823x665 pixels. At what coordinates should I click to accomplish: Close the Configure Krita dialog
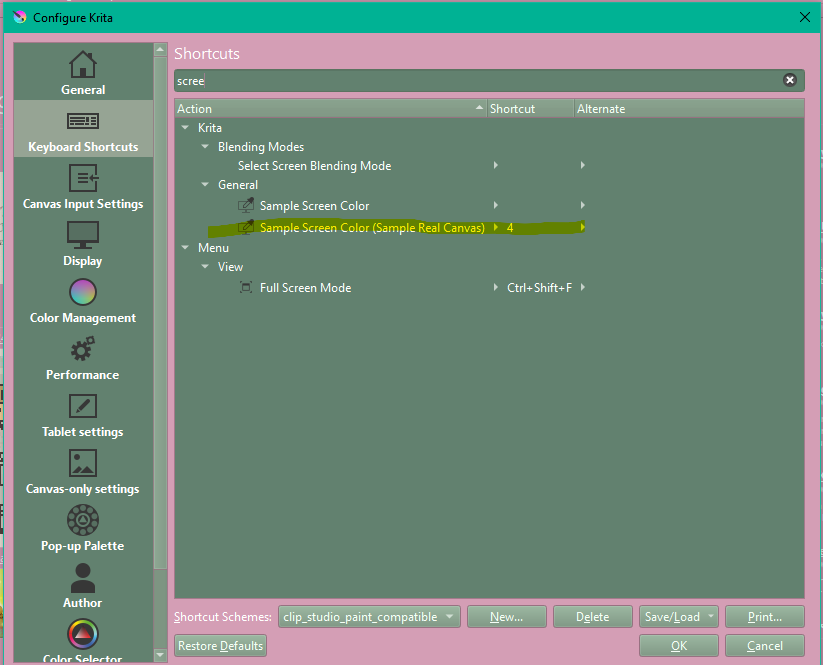click(x=805, y=17)
